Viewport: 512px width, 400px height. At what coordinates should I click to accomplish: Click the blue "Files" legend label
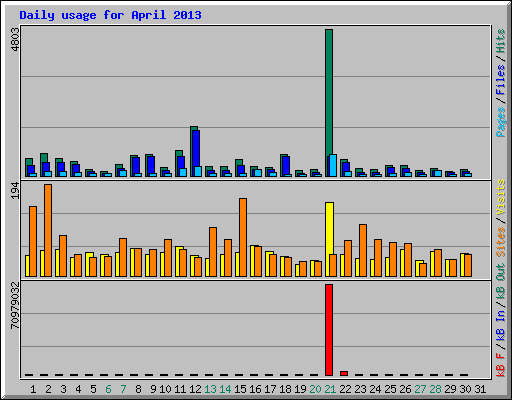pyautogui.click(x=501, y=80)
